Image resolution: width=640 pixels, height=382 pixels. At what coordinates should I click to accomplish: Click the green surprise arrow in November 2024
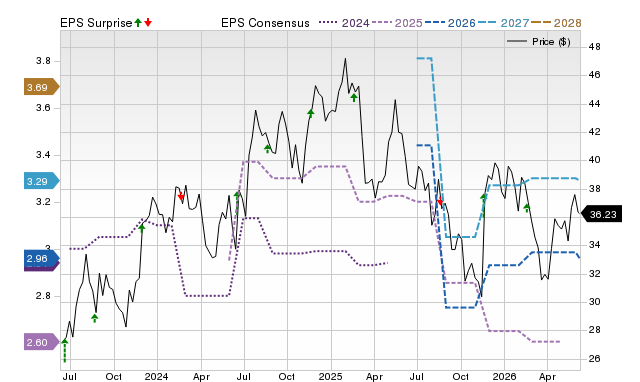click(x=311, y=113)
